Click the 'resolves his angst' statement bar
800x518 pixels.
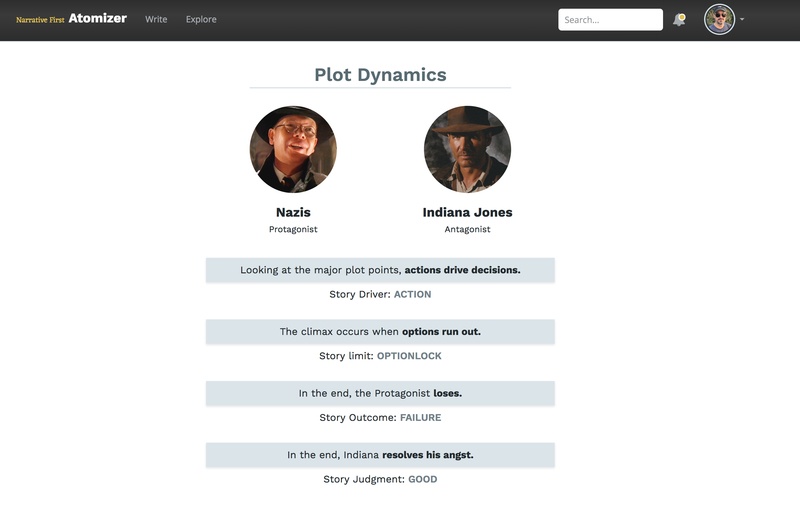tap(380, 455)
